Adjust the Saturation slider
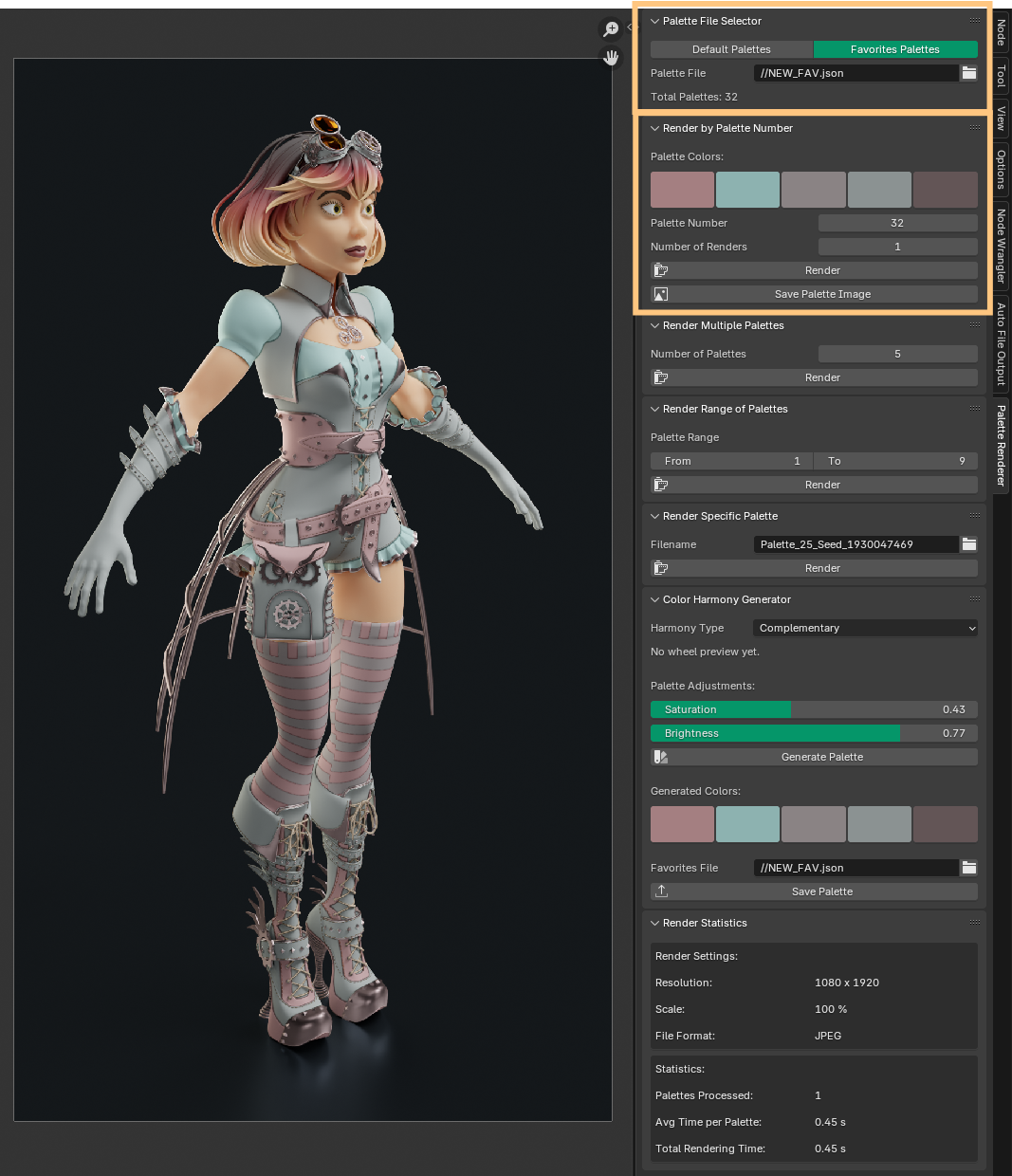 pos(814,709)
